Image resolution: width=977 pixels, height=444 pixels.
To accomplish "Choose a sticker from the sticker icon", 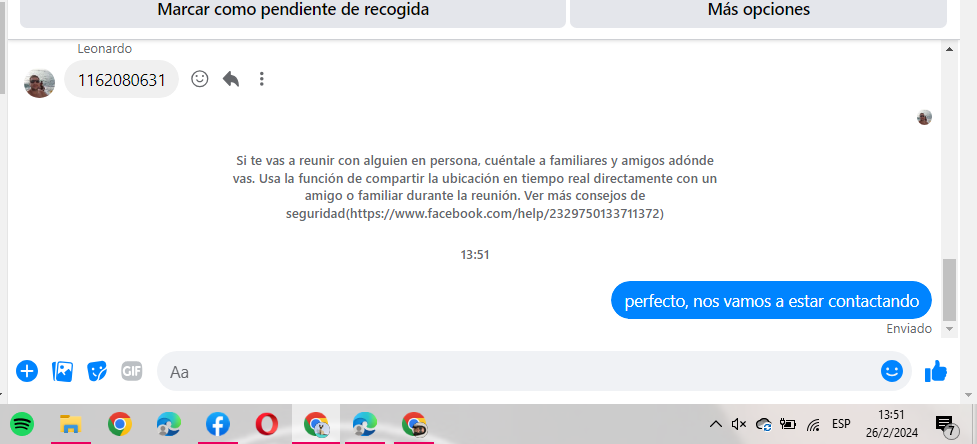I will (97, 372).
